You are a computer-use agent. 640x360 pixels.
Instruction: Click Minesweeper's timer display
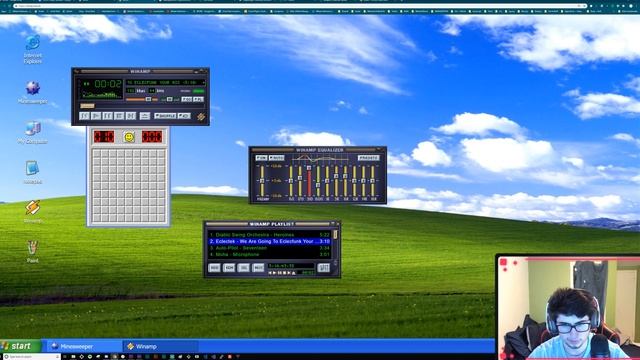[152, 137]
